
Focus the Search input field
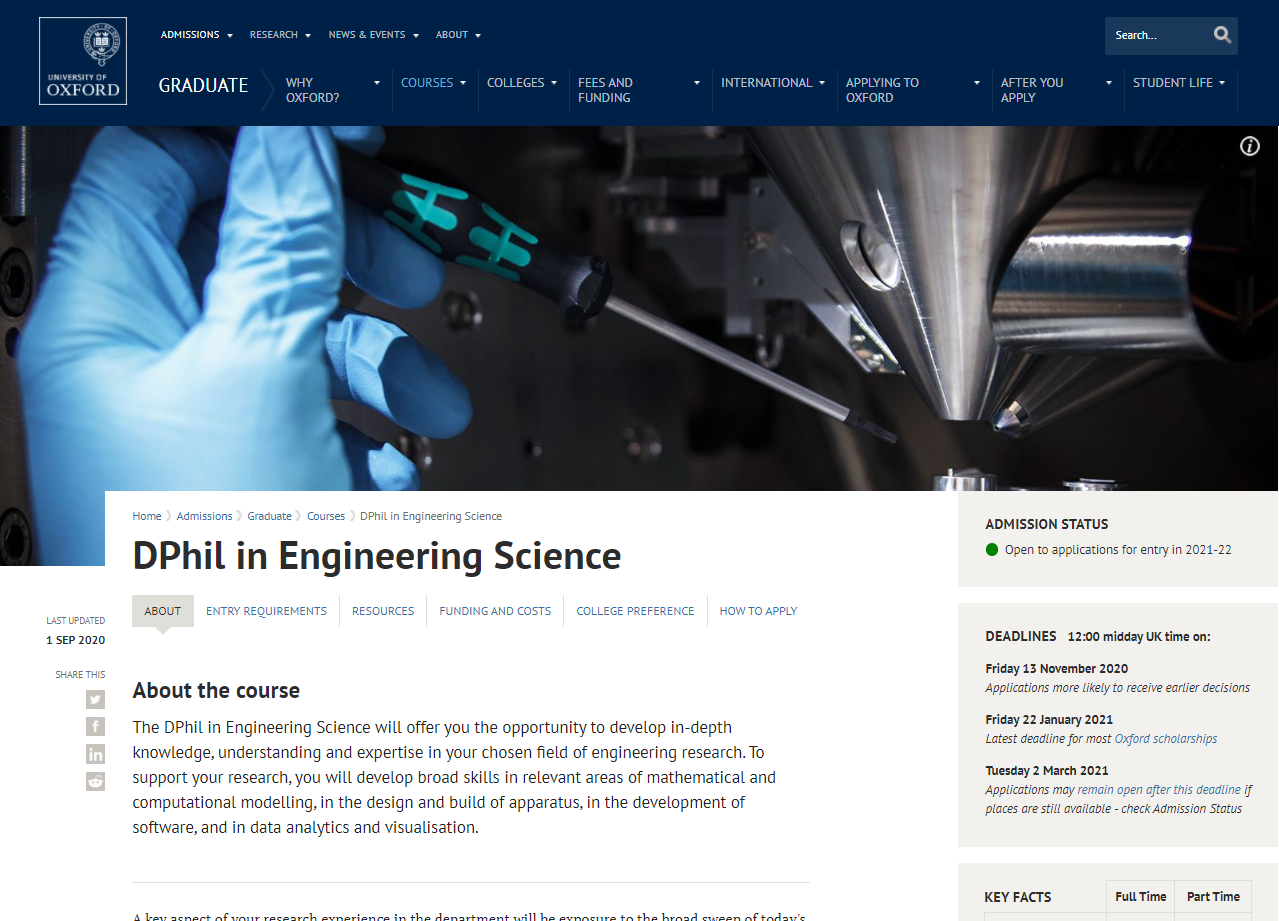point(1158,35)
